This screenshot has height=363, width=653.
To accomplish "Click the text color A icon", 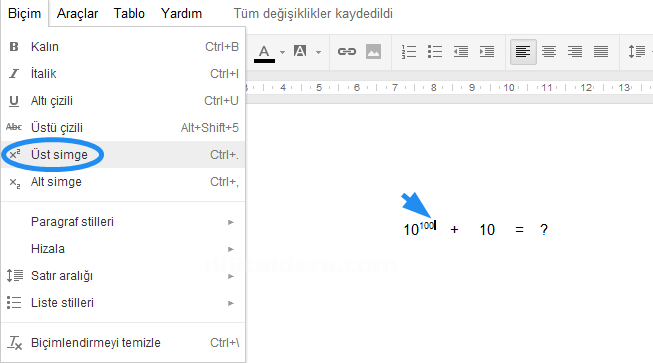I will 264,53.
